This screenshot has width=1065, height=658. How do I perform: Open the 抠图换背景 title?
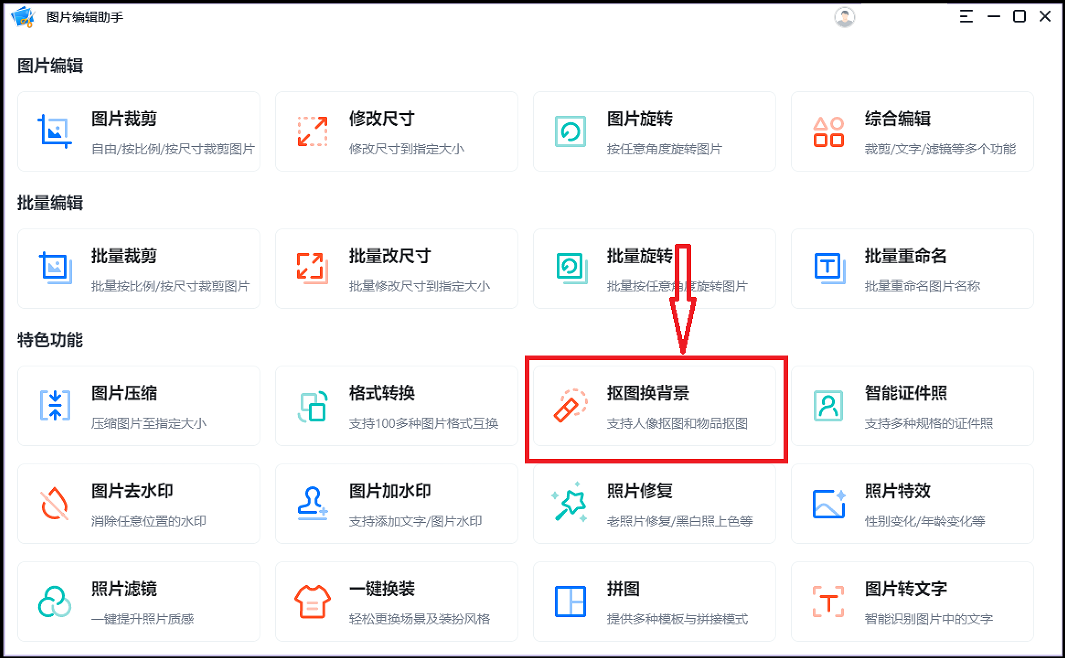tap(648, 393)
